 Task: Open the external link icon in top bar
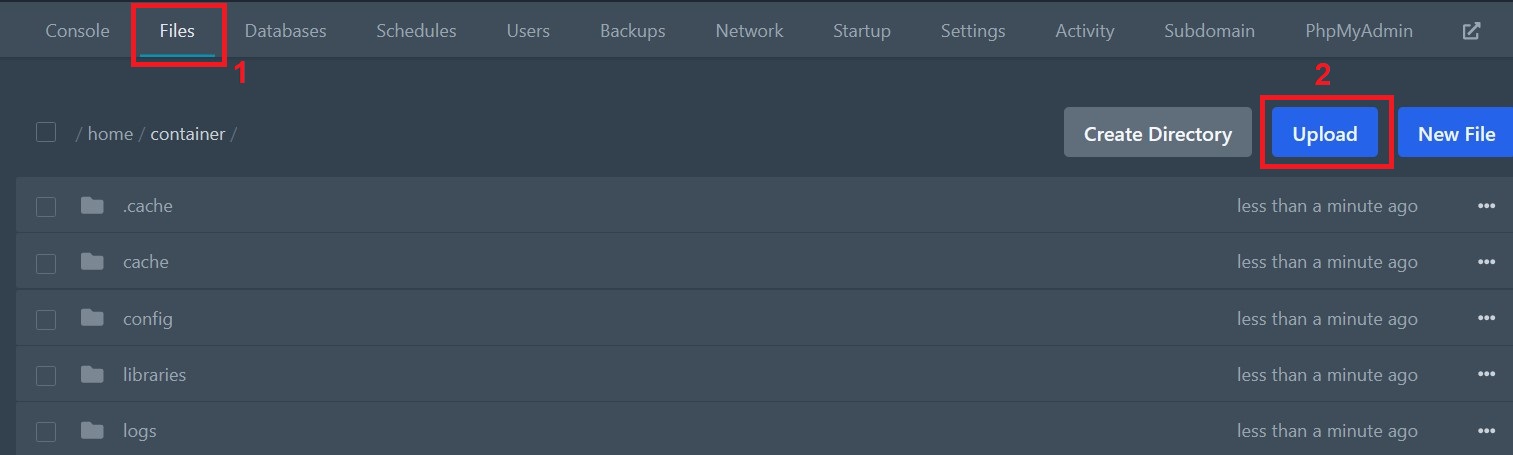(1471, 30)
